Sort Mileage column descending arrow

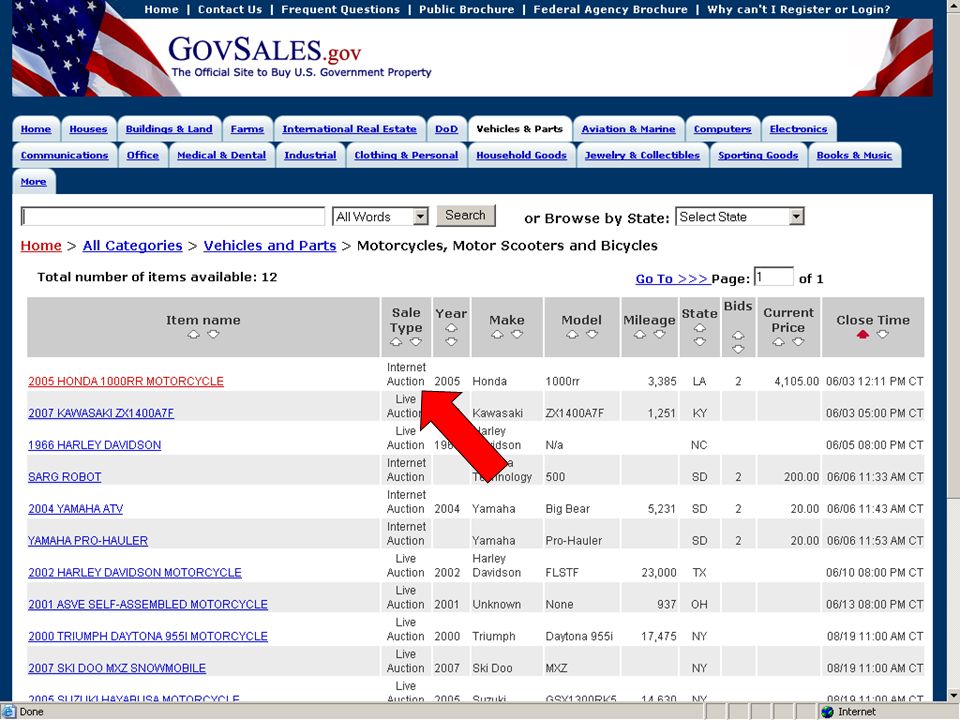click(x=659, y=335)
